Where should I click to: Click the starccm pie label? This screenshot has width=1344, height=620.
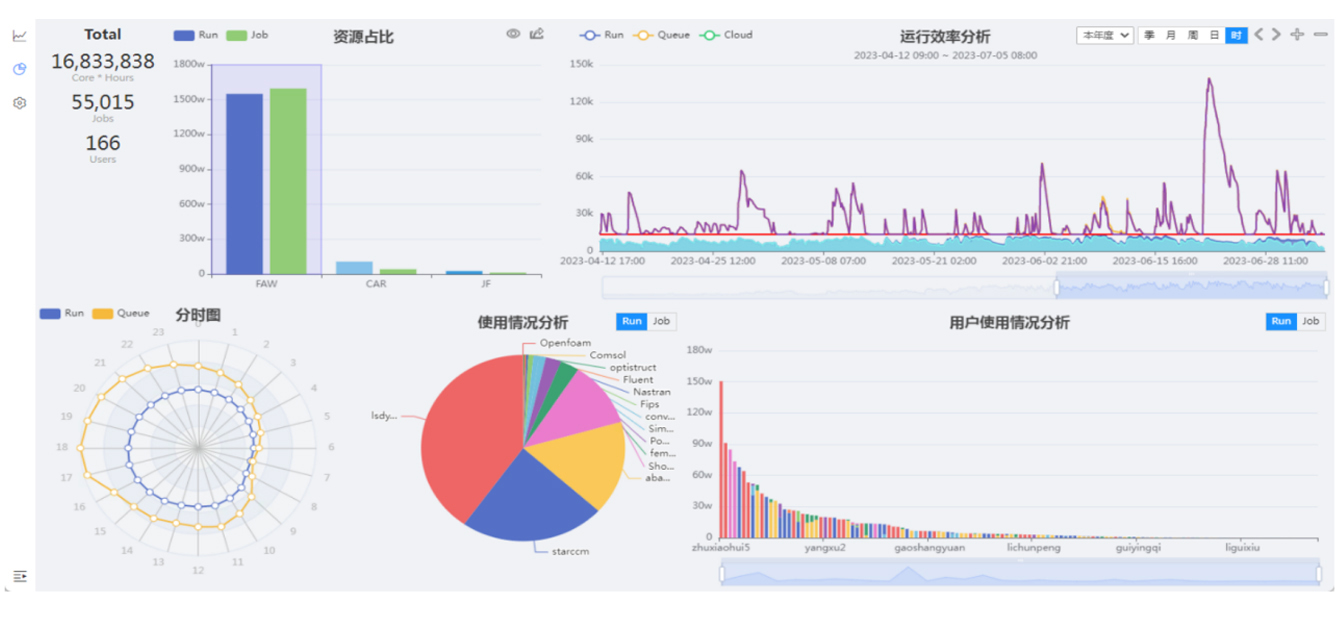(x=570, y=551)
